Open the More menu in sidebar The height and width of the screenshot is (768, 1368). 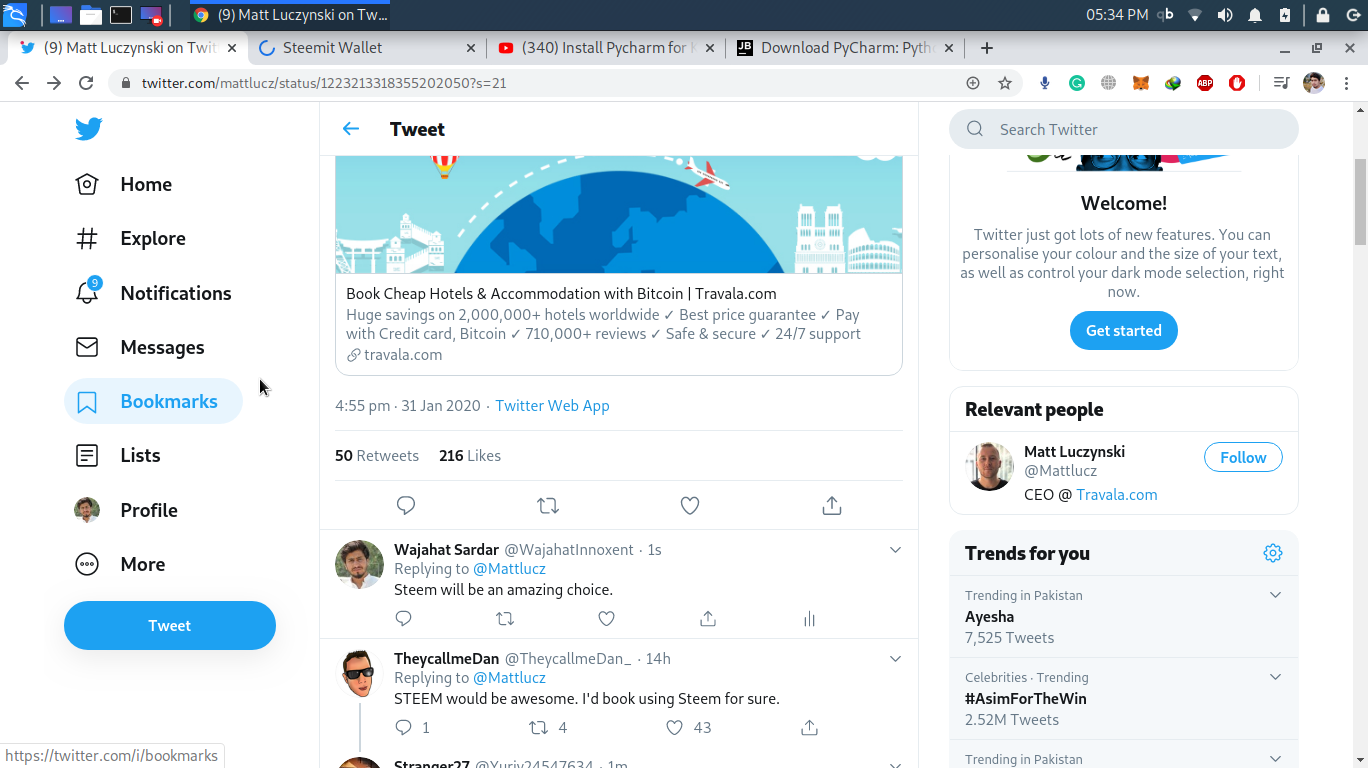[x=120, y=564]
